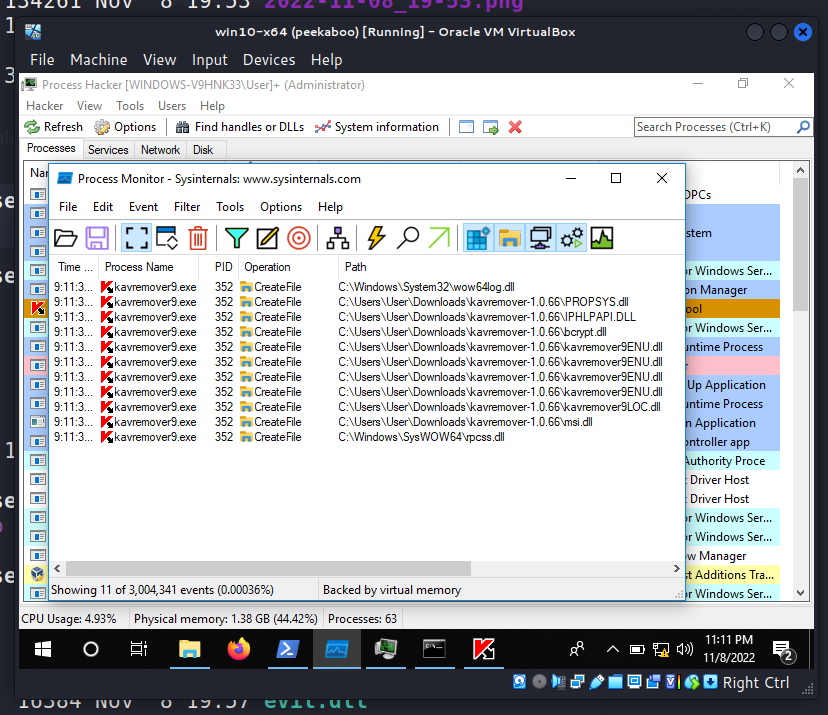
Task: Toggle Show Profiling Events filter
Action: (x=602, y=238)
